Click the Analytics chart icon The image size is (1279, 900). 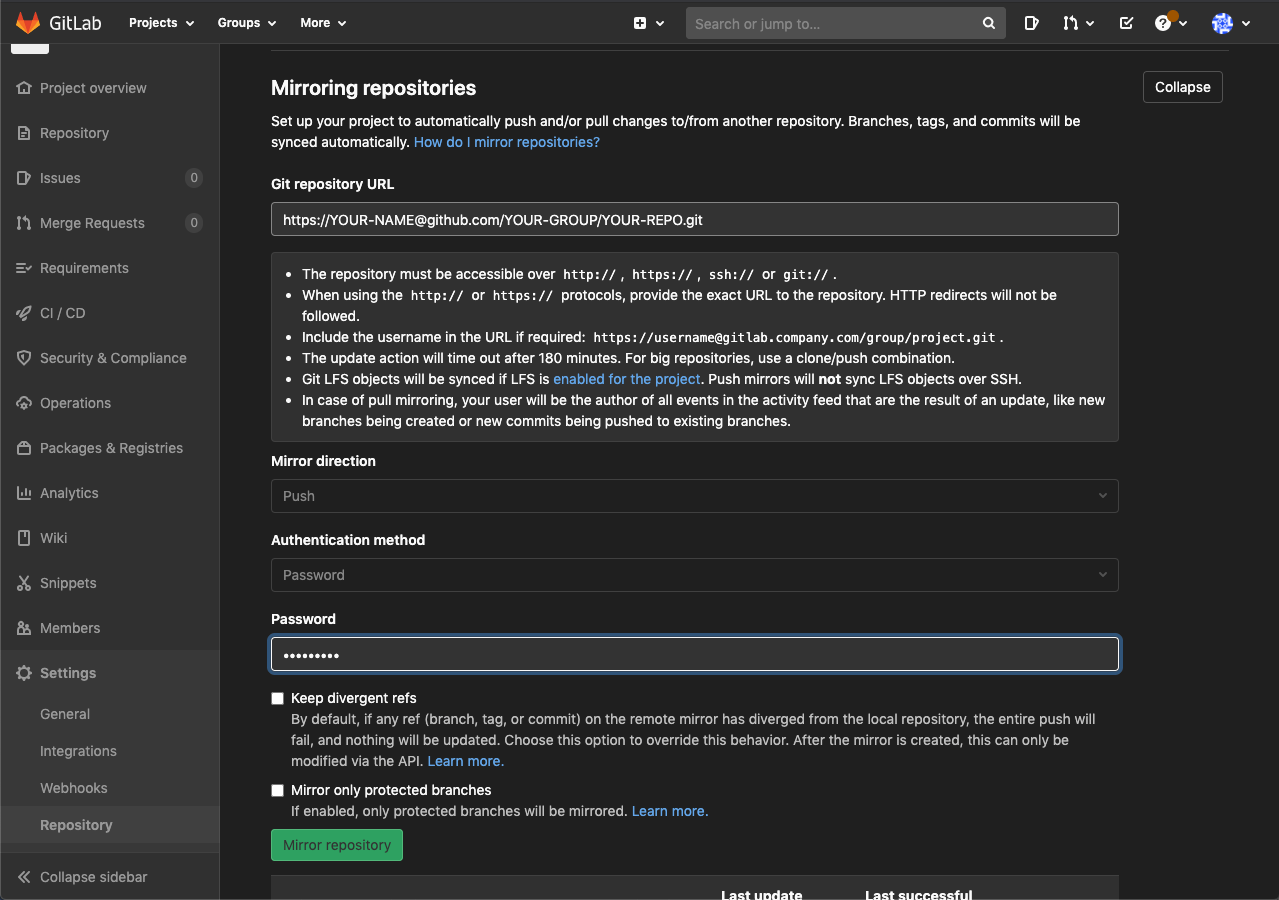pyautogui.click(x=24, y=493)
